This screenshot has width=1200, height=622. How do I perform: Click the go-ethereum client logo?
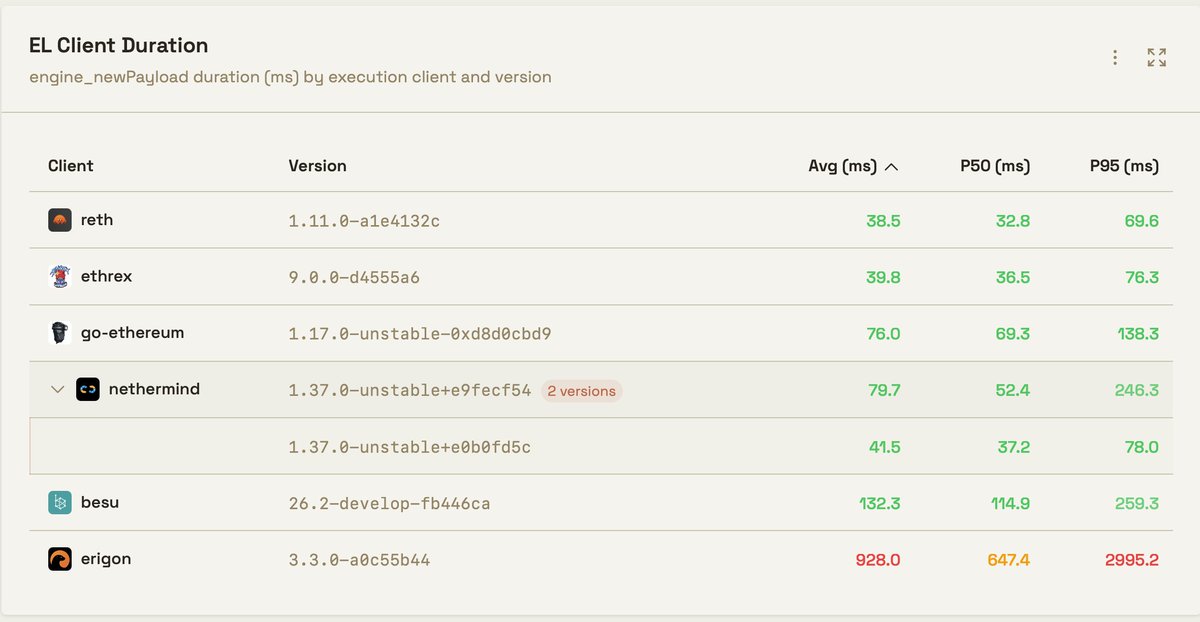(60, 333)
